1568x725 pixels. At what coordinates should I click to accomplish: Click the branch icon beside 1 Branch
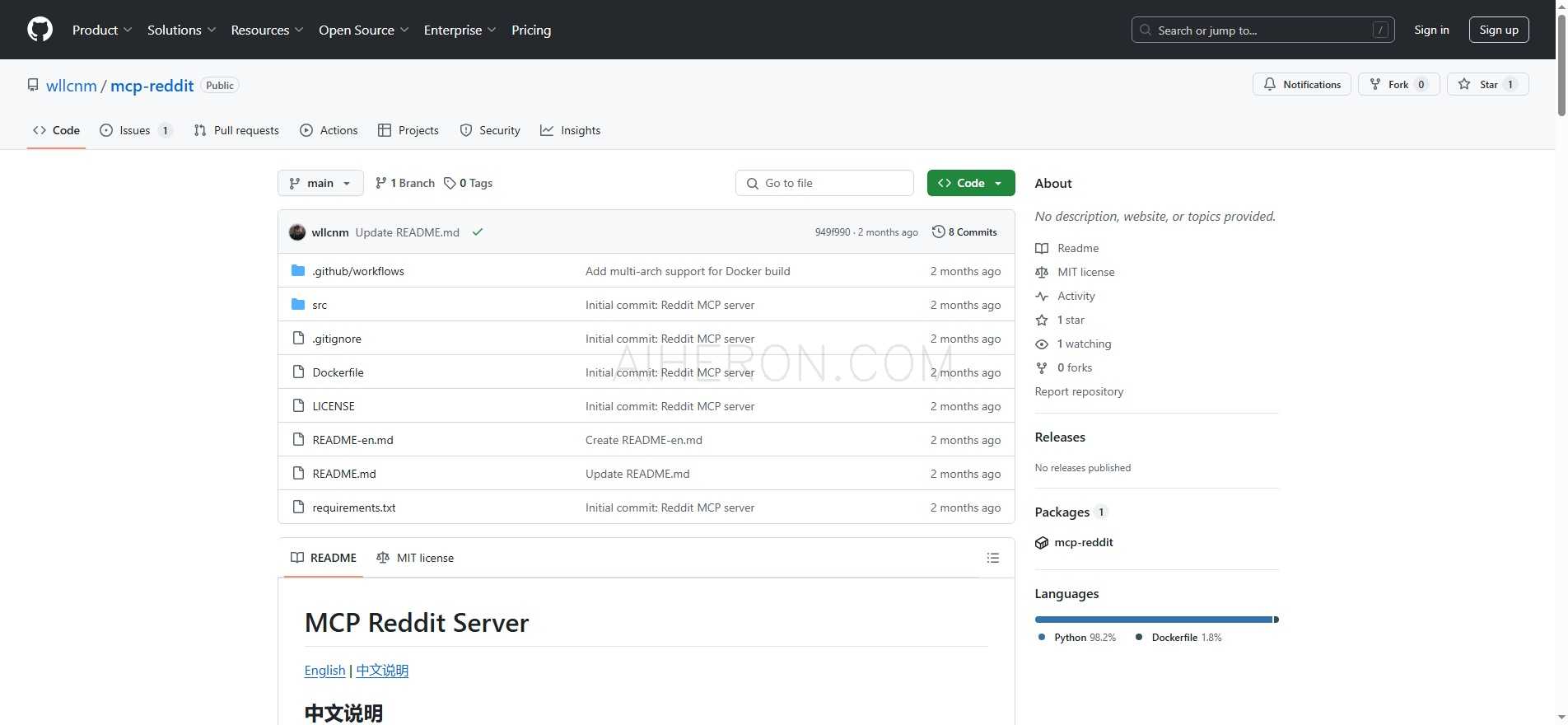pyautogui.click(x=380, y=183)
